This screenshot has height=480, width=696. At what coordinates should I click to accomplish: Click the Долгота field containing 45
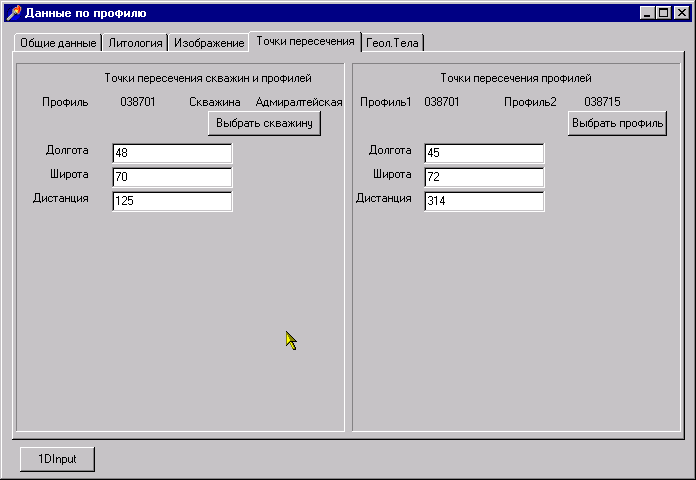pos(484,153)
